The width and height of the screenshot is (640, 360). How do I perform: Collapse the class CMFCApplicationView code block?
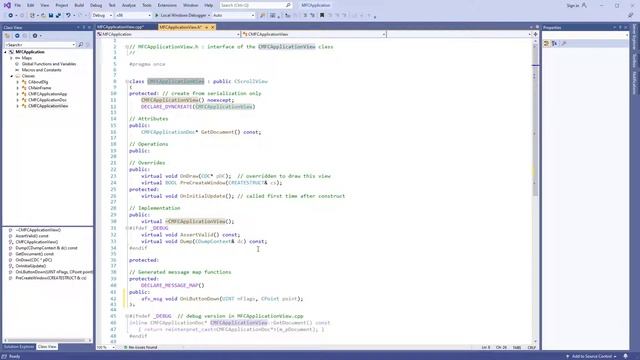pyautogui.click(x=127, y=81)
